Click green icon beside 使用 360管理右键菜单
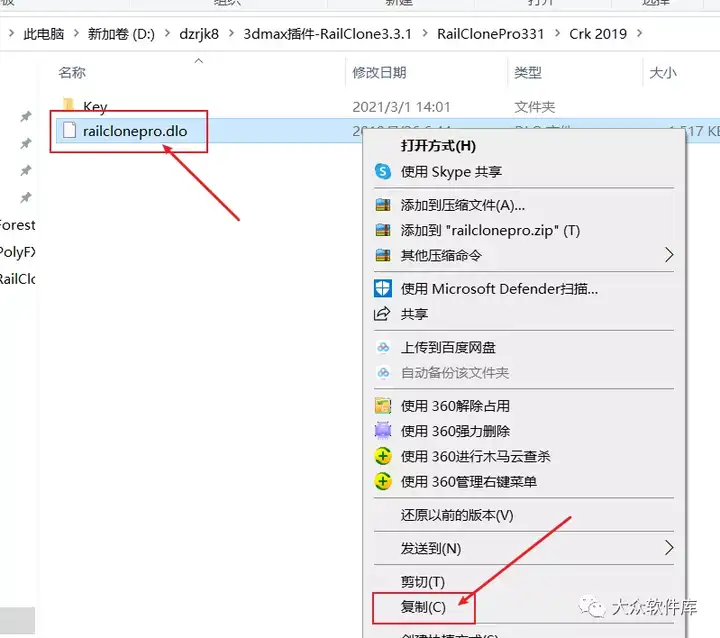This screenshot has height=638, width=720. pos(383,481)
